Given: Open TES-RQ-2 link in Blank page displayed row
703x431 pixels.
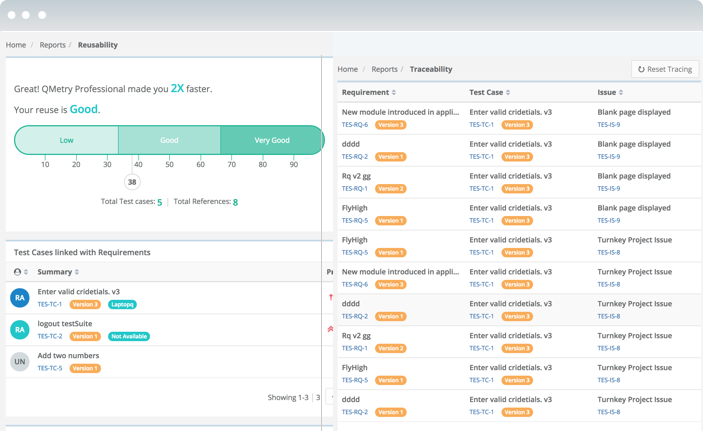Looking at the screenshot, I should (x=355, y=157).
